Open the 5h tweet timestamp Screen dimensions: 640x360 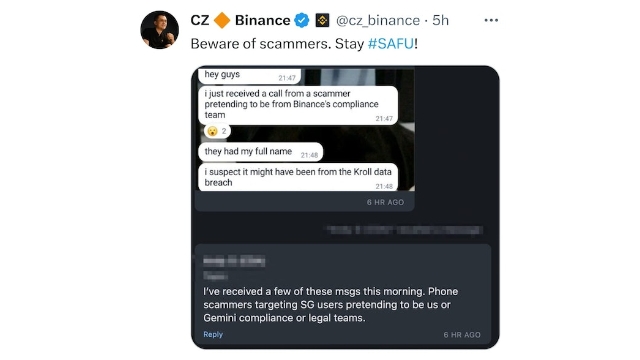pyautogui.click(x=440, y=20)
